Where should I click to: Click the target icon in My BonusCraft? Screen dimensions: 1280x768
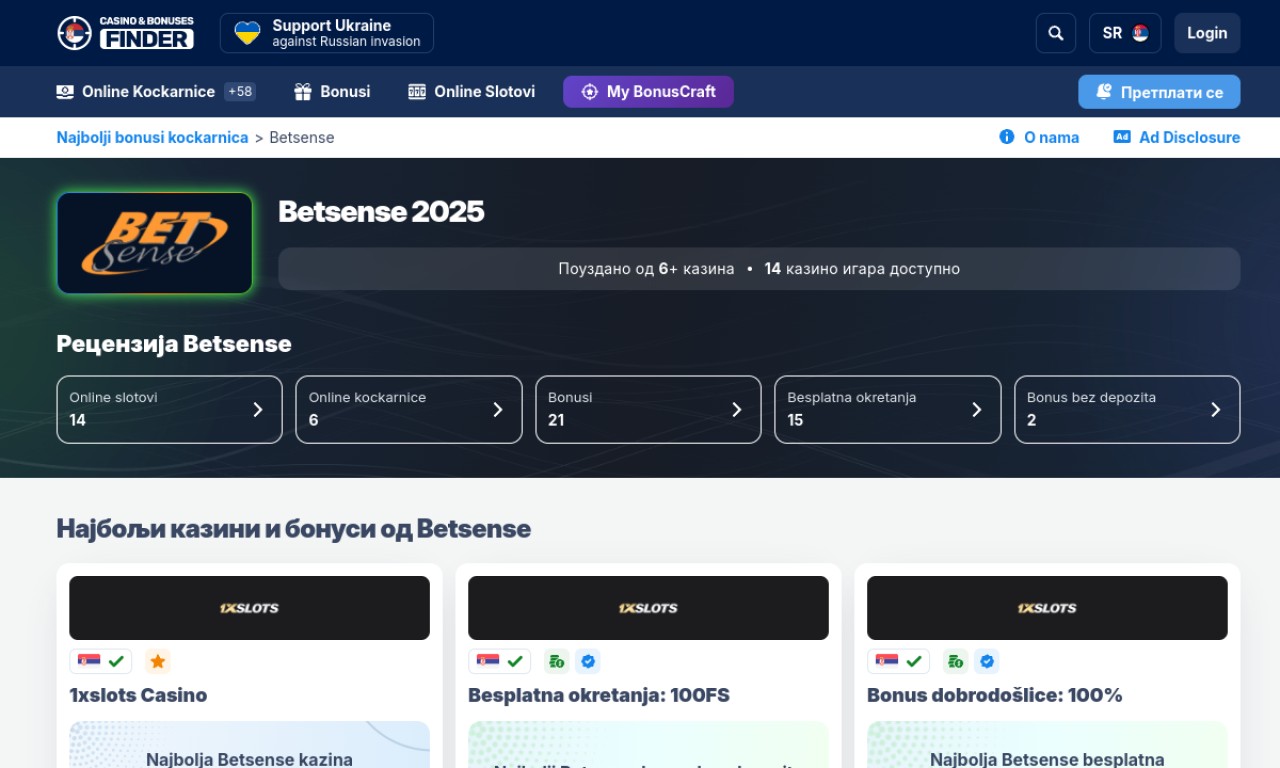coord(590,92)
